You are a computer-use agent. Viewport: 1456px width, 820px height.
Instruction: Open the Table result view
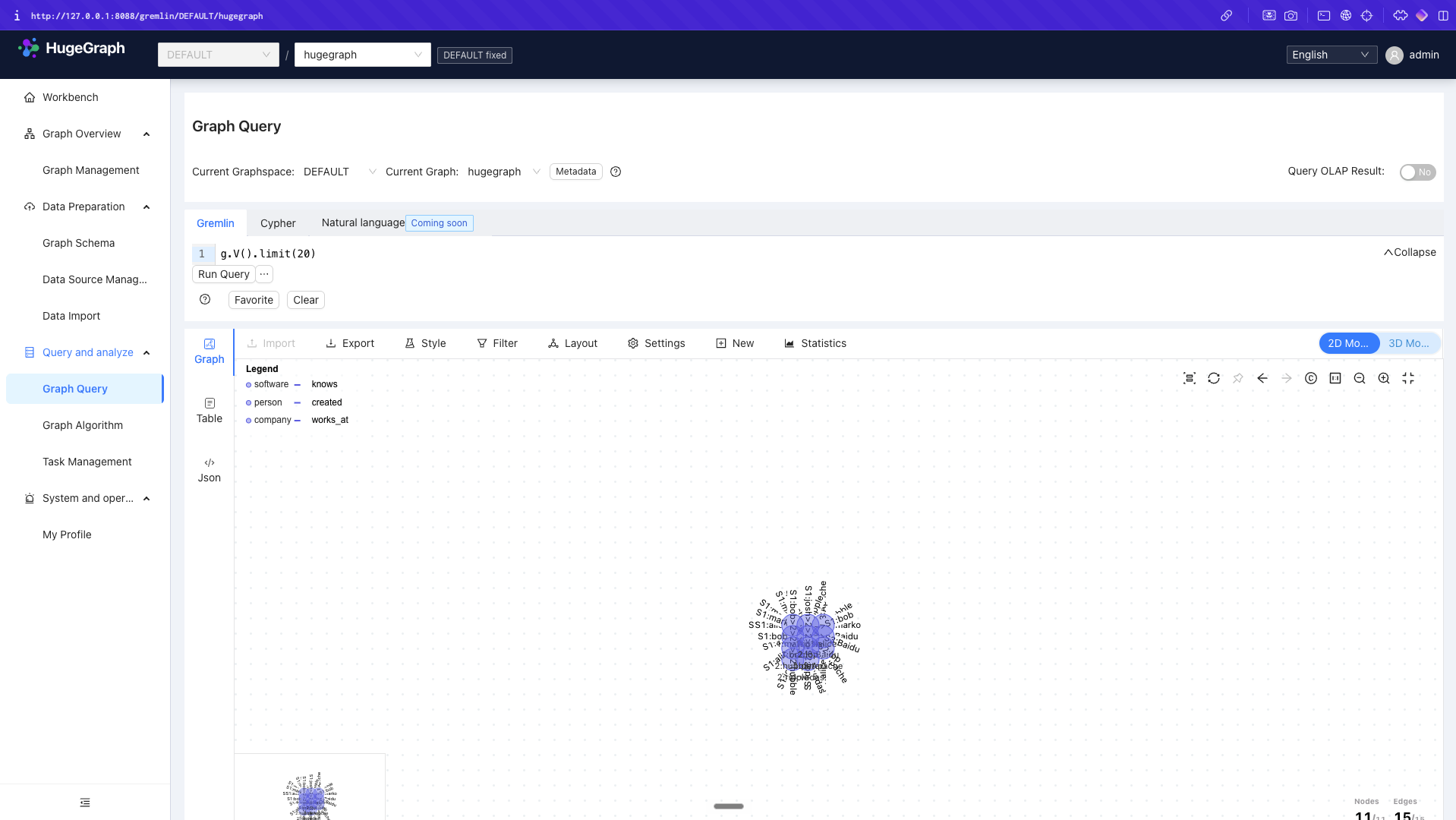pos(210,411)
